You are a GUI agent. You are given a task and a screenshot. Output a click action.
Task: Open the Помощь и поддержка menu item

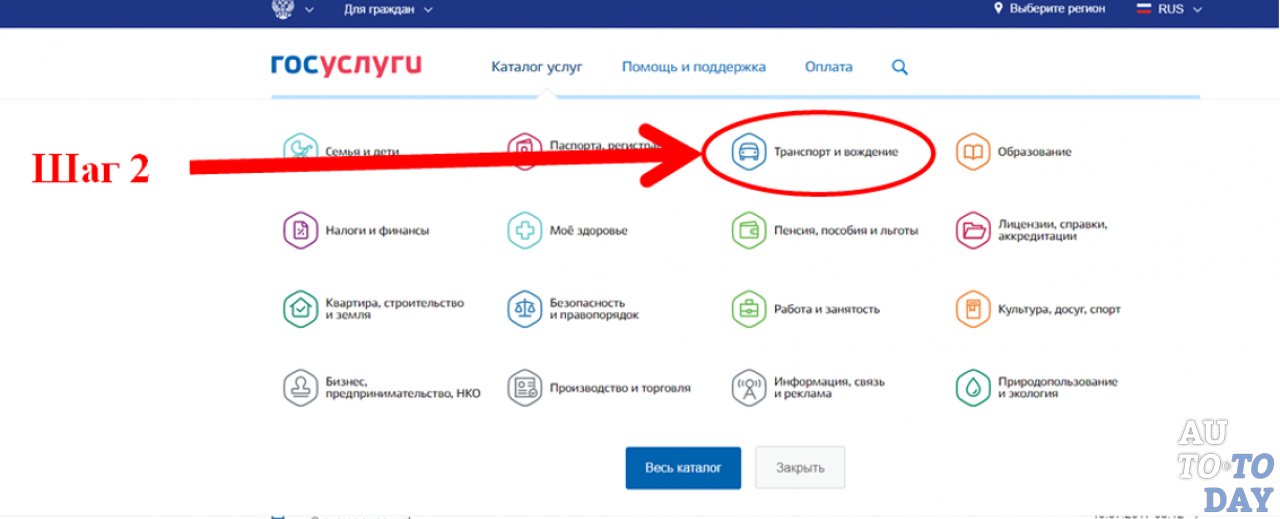point(694,67)
